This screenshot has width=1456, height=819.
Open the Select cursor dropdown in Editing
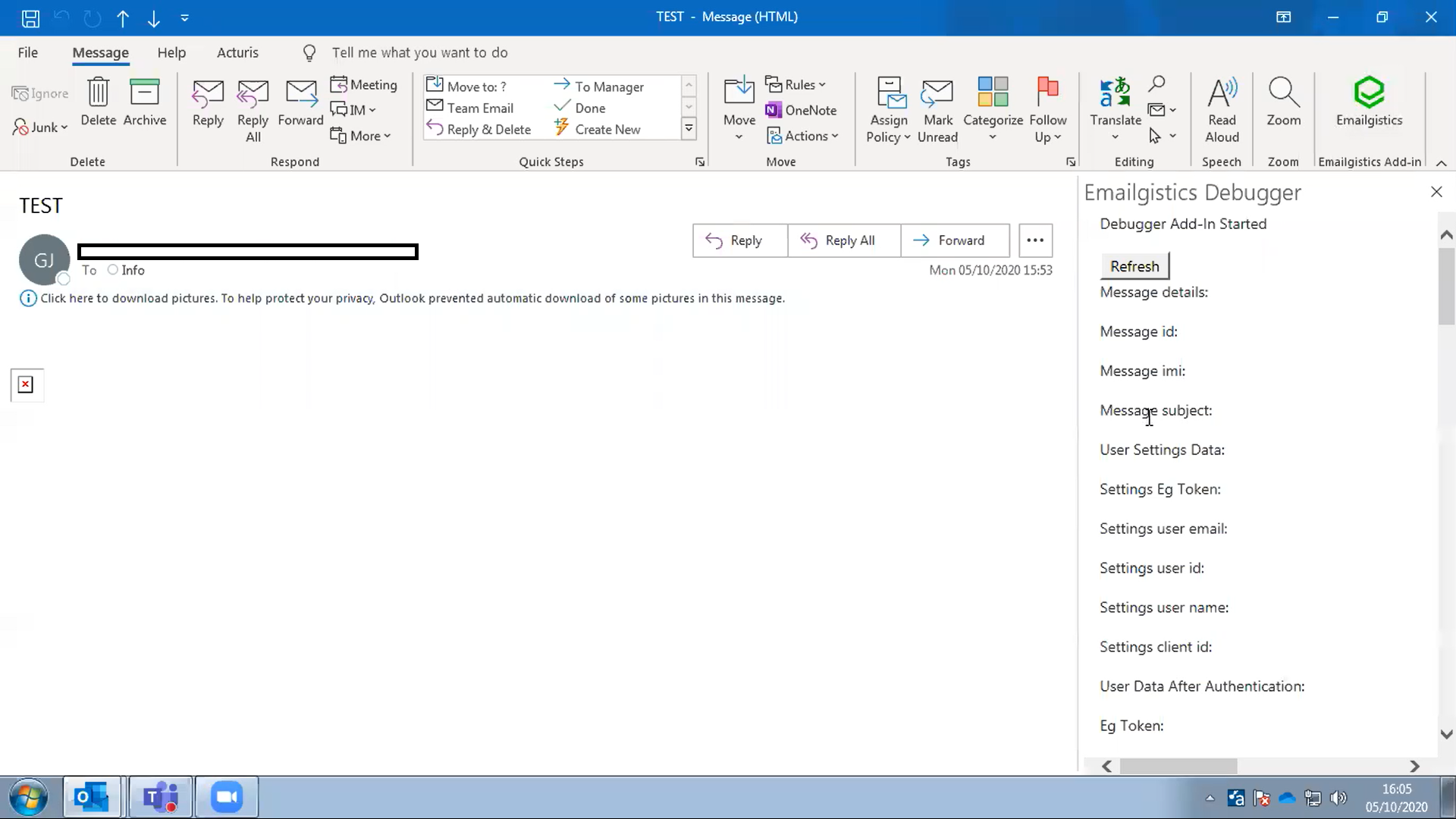pyautogui.click(x=1162, y=136)
